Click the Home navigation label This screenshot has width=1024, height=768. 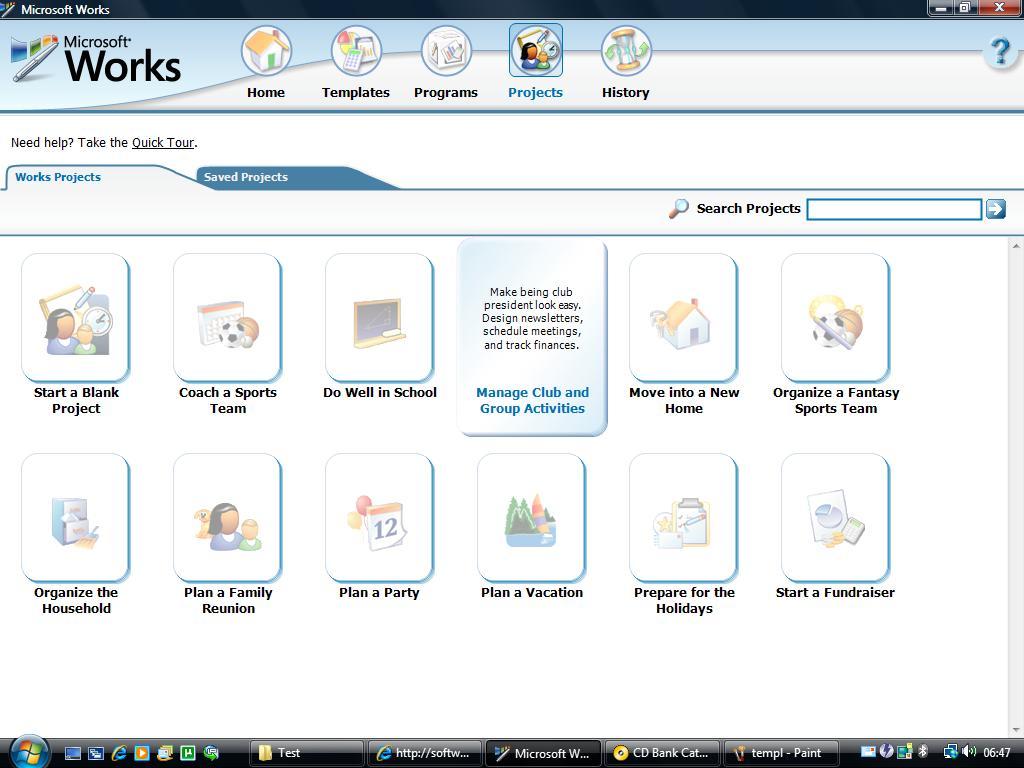pos(266,93)
